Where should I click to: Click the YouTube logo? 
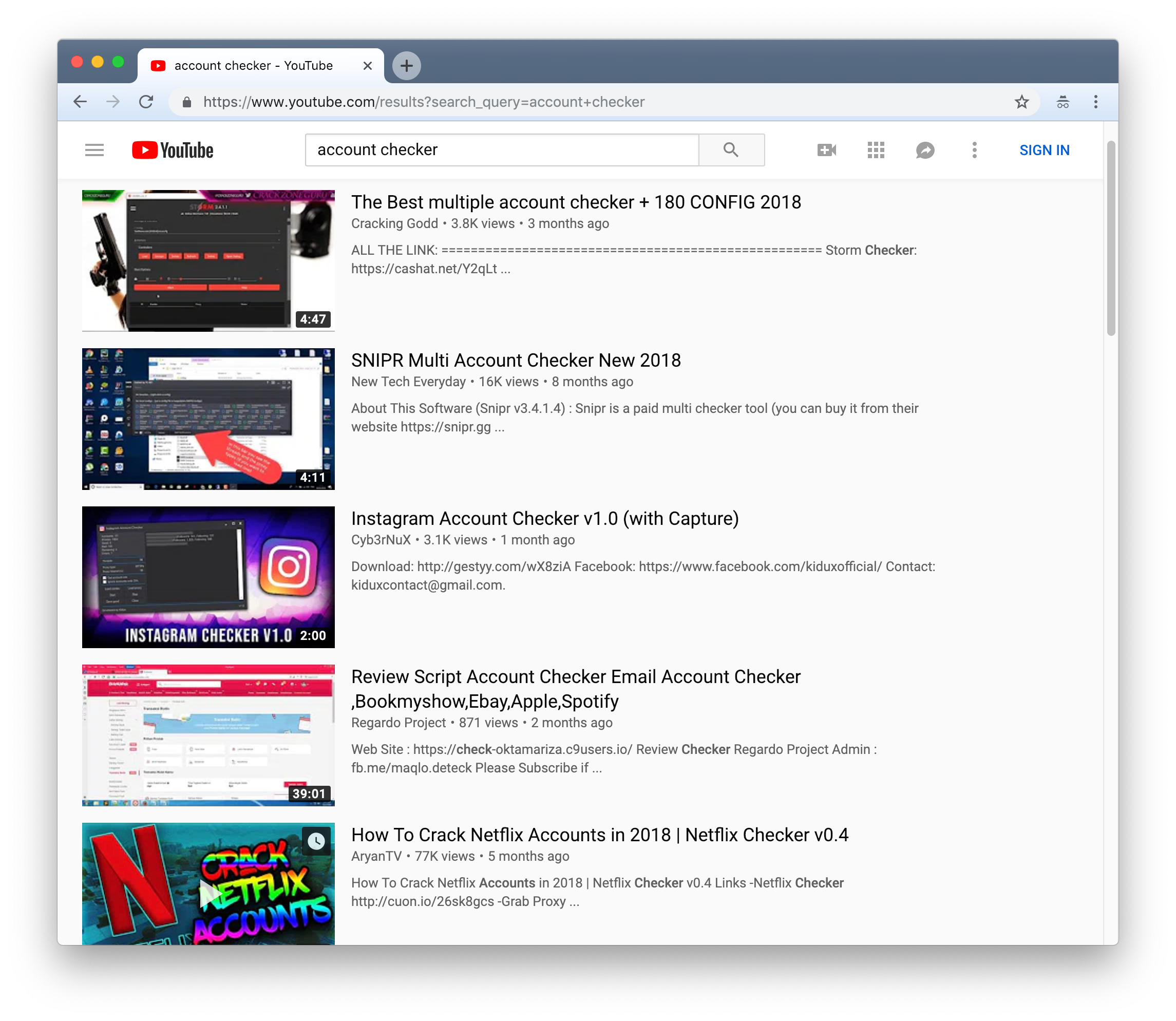pyautogui.click(x=173, y=150)
